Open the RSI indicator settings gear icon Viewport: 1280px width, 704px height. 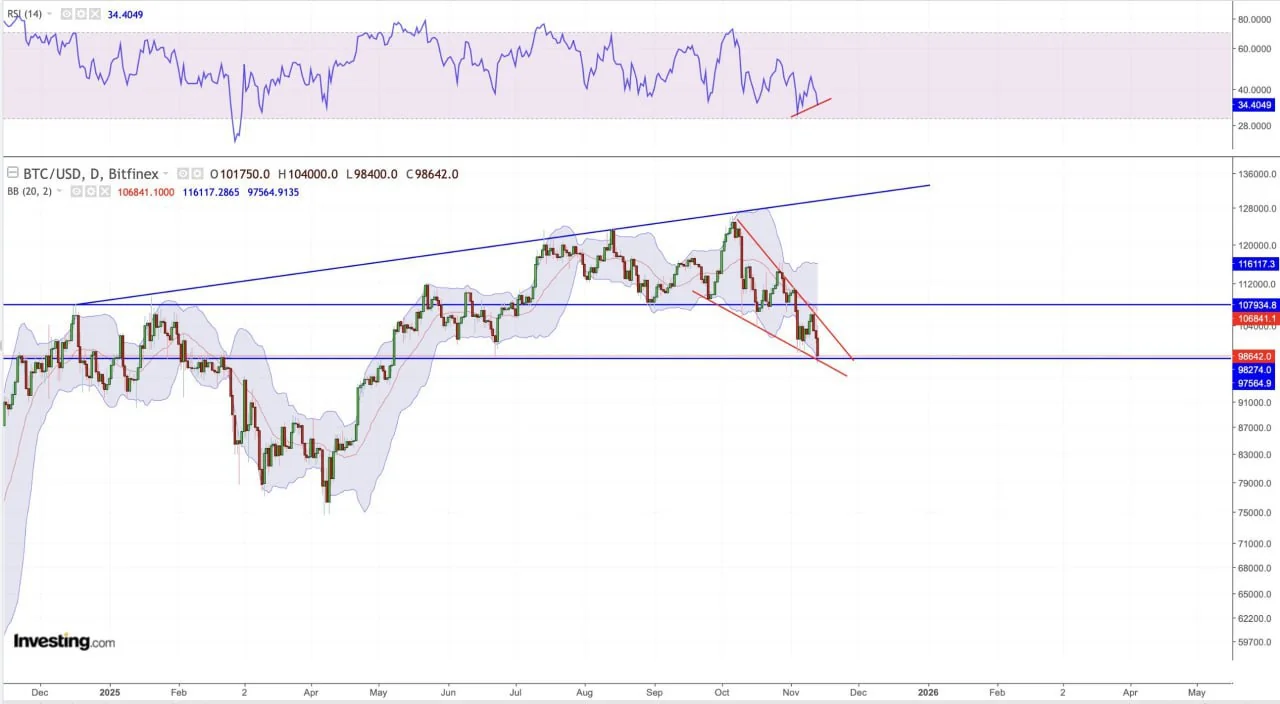coord(80,14)
